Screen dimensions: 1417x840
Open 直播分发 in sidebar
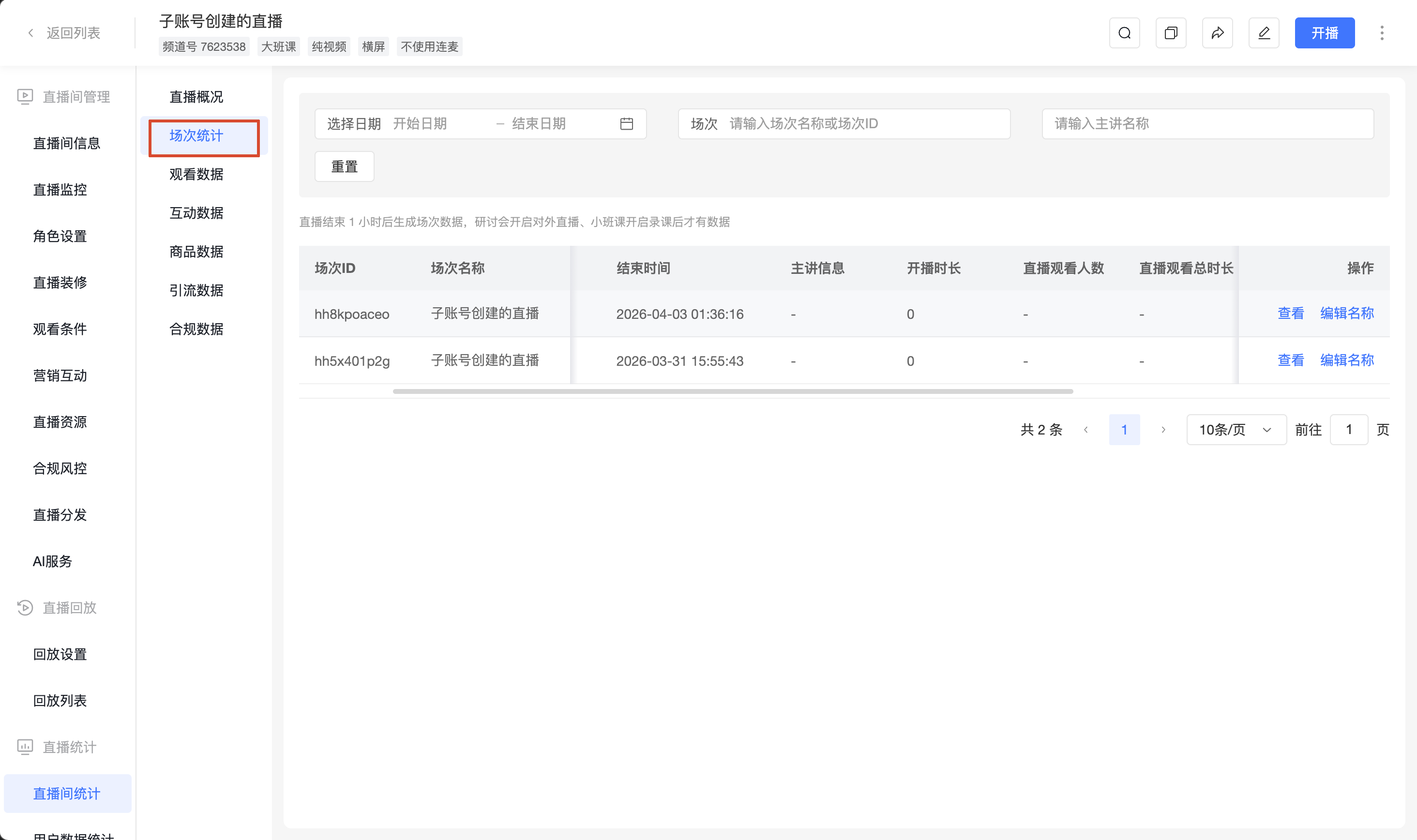tap(60, 514)
